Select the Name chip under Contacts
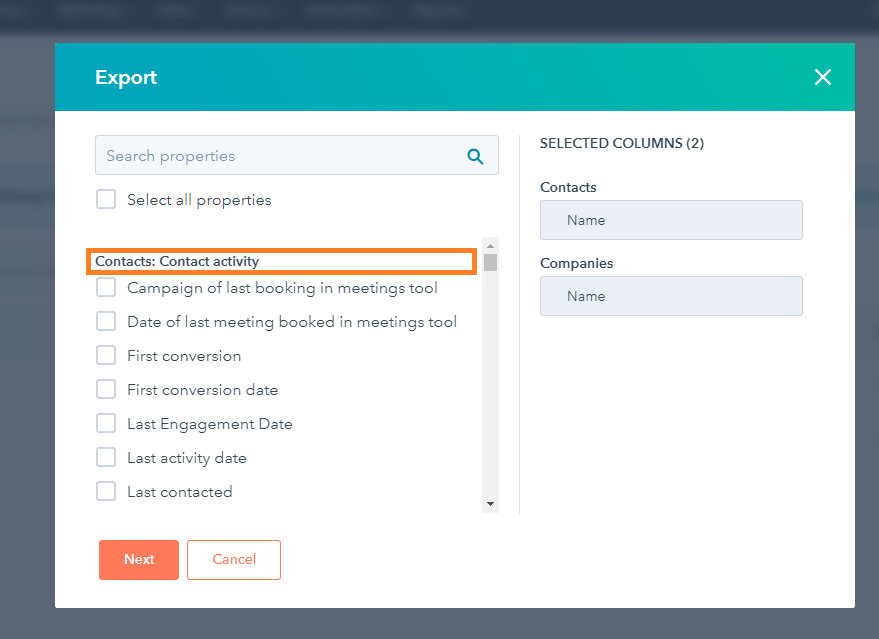Viewport: 879px width, 639px height. [670, 219]
